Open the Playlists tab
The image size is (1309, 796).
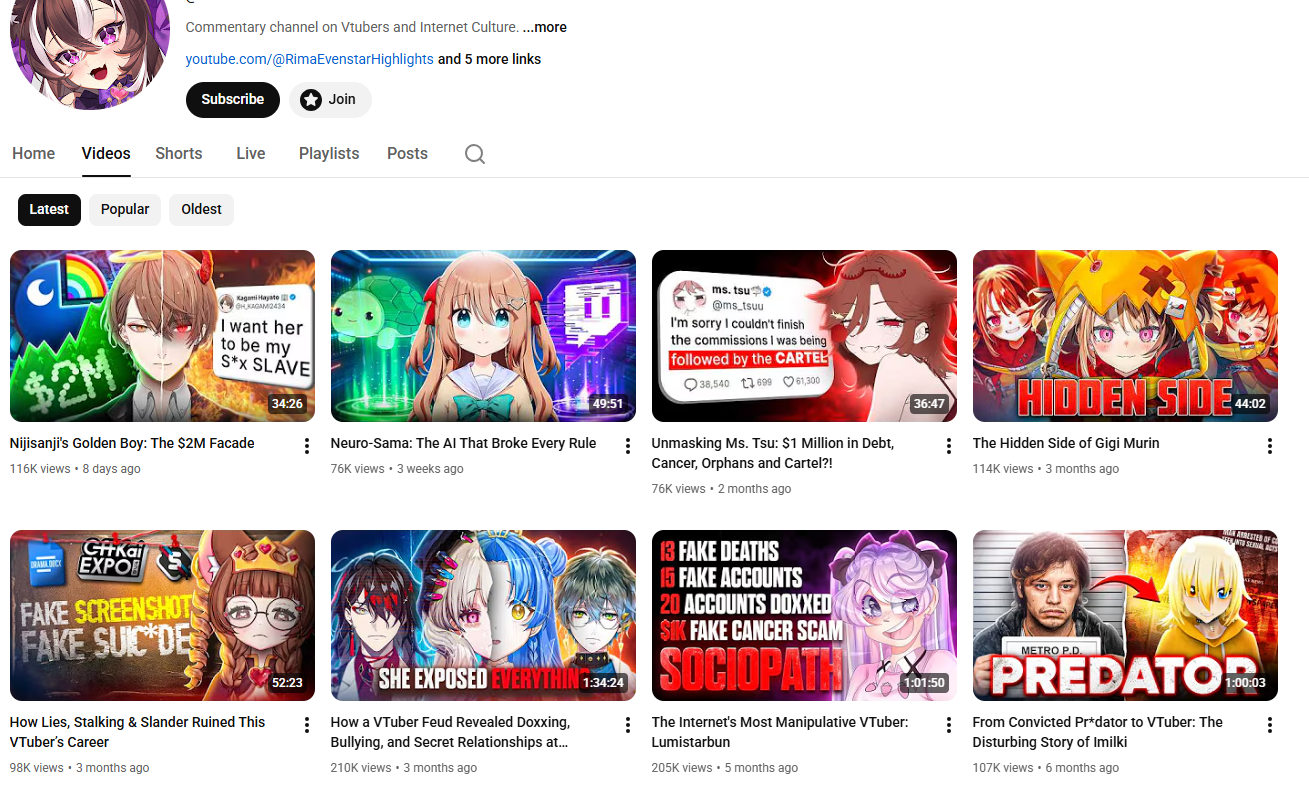(x=329, y=153)
